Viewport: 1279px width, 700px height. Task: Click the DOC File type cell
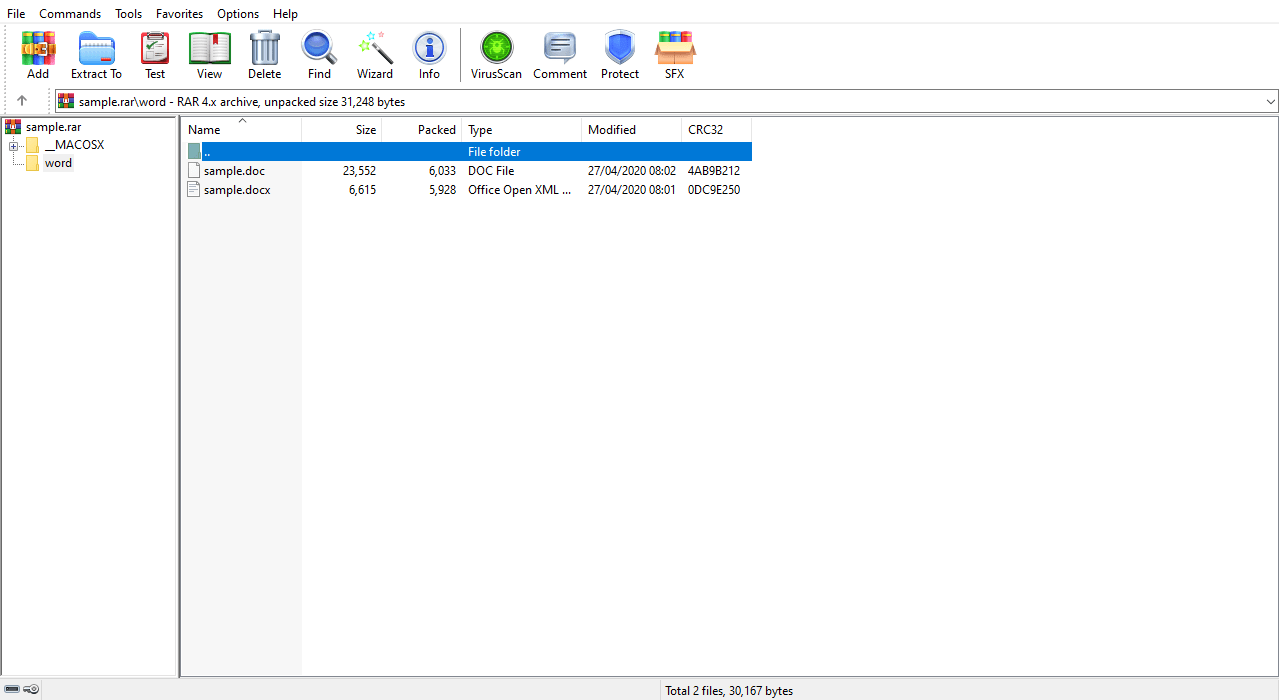click(x=491, y=171)
